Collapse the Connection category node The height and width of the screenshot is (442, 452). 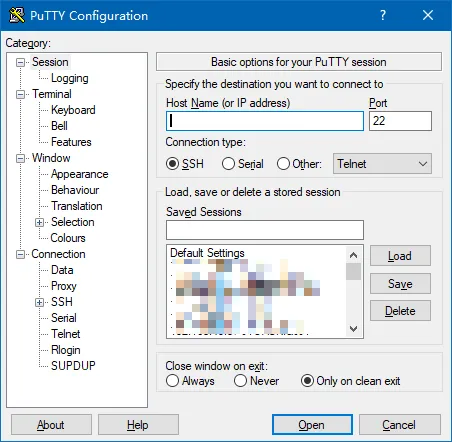click(x=20, y=255)
